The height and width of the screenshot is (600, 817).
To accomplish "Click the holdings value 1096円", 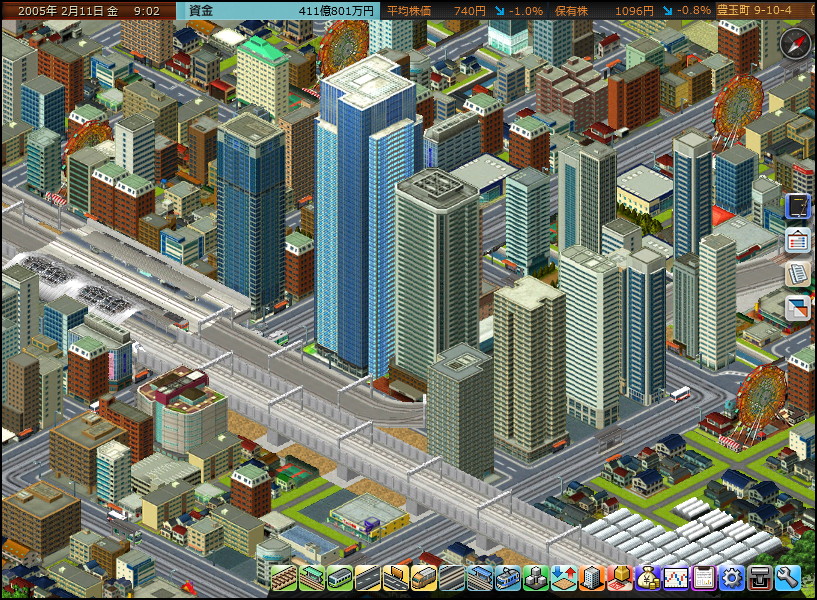I will click(x=634, y=10).
